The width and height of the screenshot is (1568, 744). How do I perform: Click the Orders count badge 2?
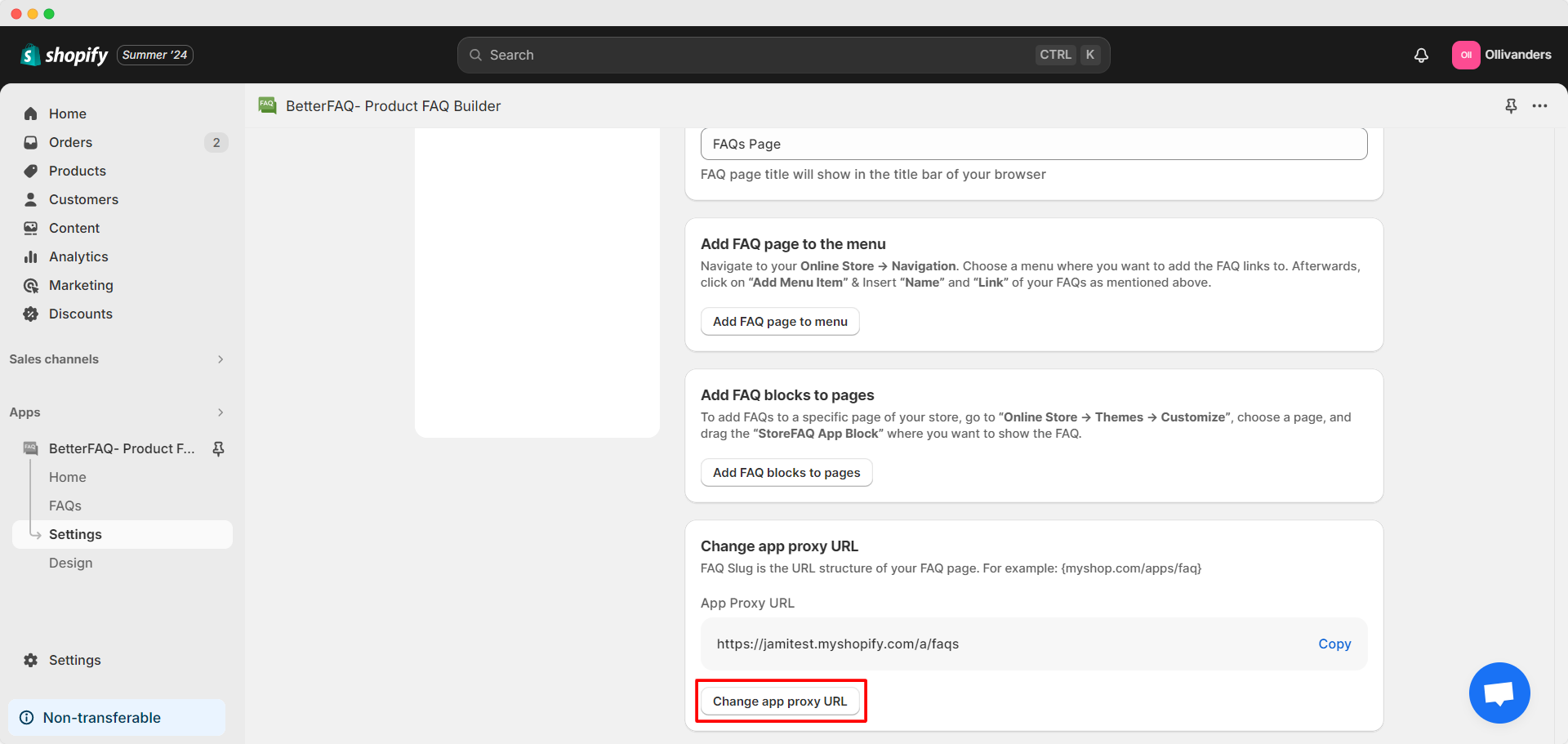pos(216,142)
